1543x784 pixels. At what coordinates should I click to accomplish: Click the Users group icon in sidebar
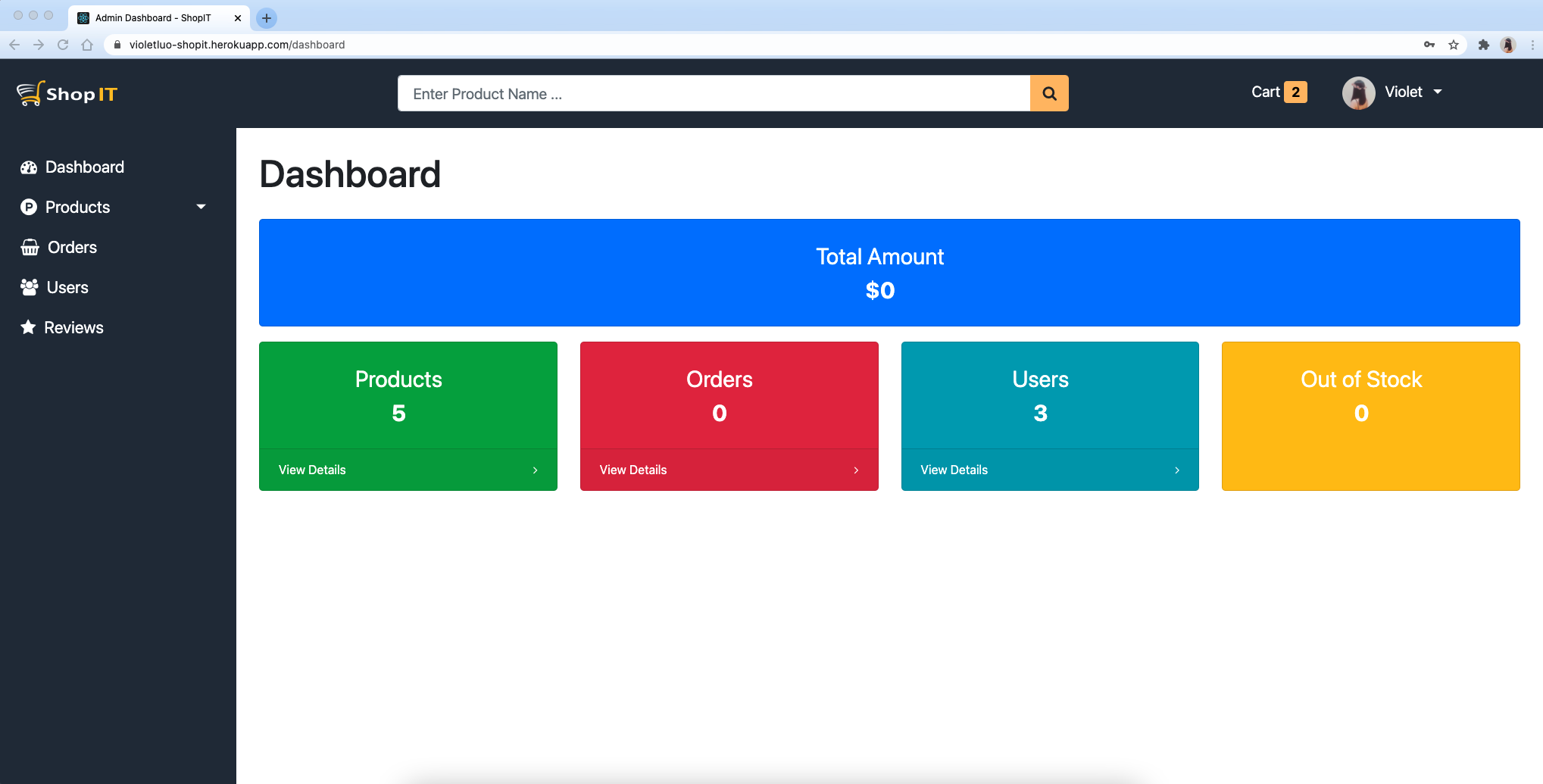click(x=30, y=287)
